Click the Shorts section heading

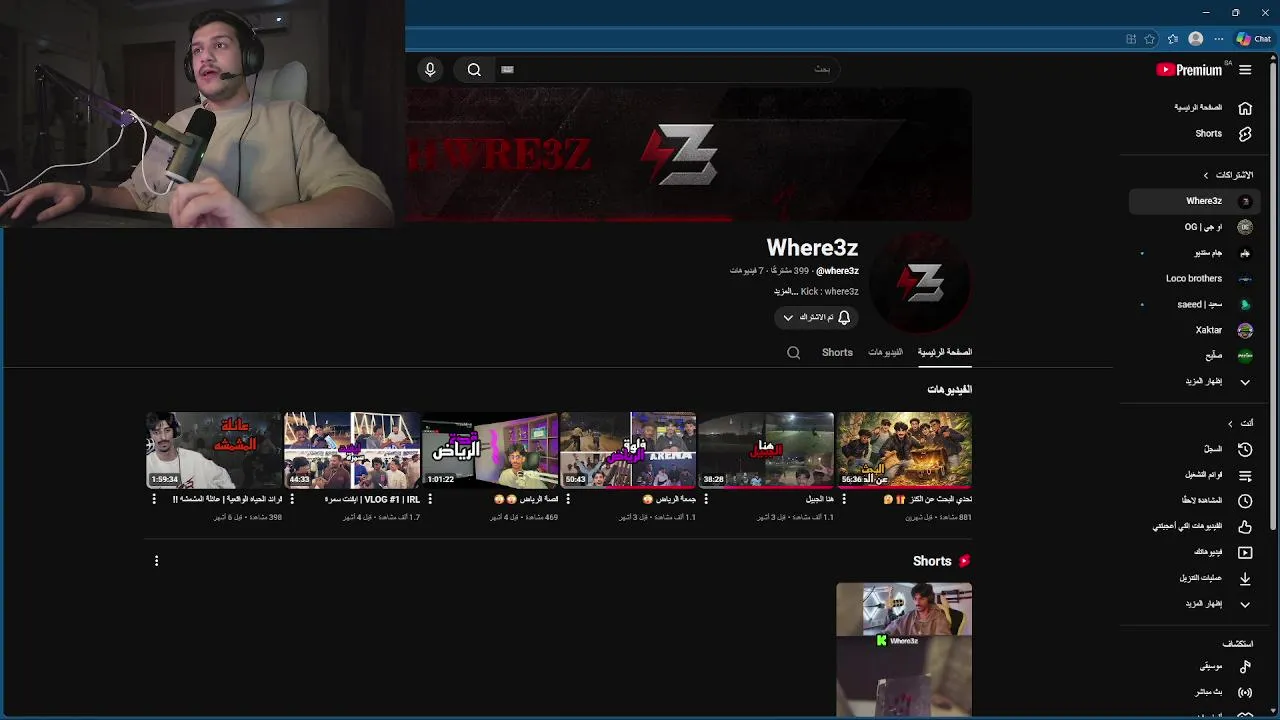(932, 562)
